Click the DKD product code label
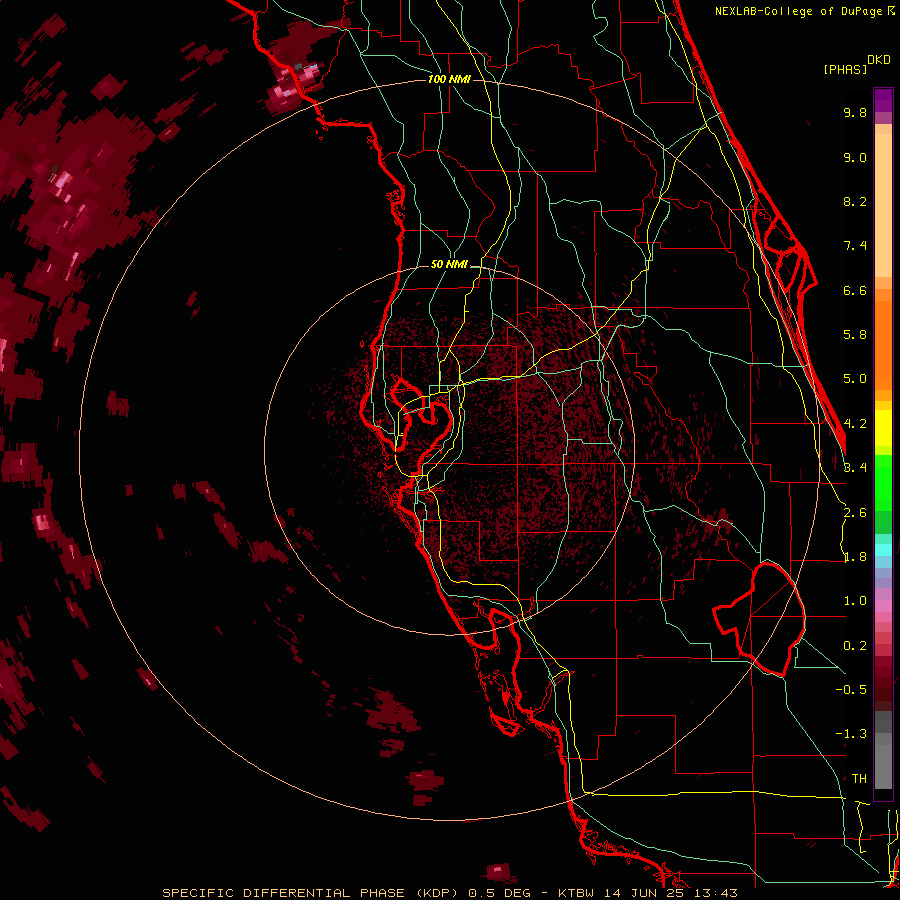This screenshot has height=900, width=900. pos(879,60)
